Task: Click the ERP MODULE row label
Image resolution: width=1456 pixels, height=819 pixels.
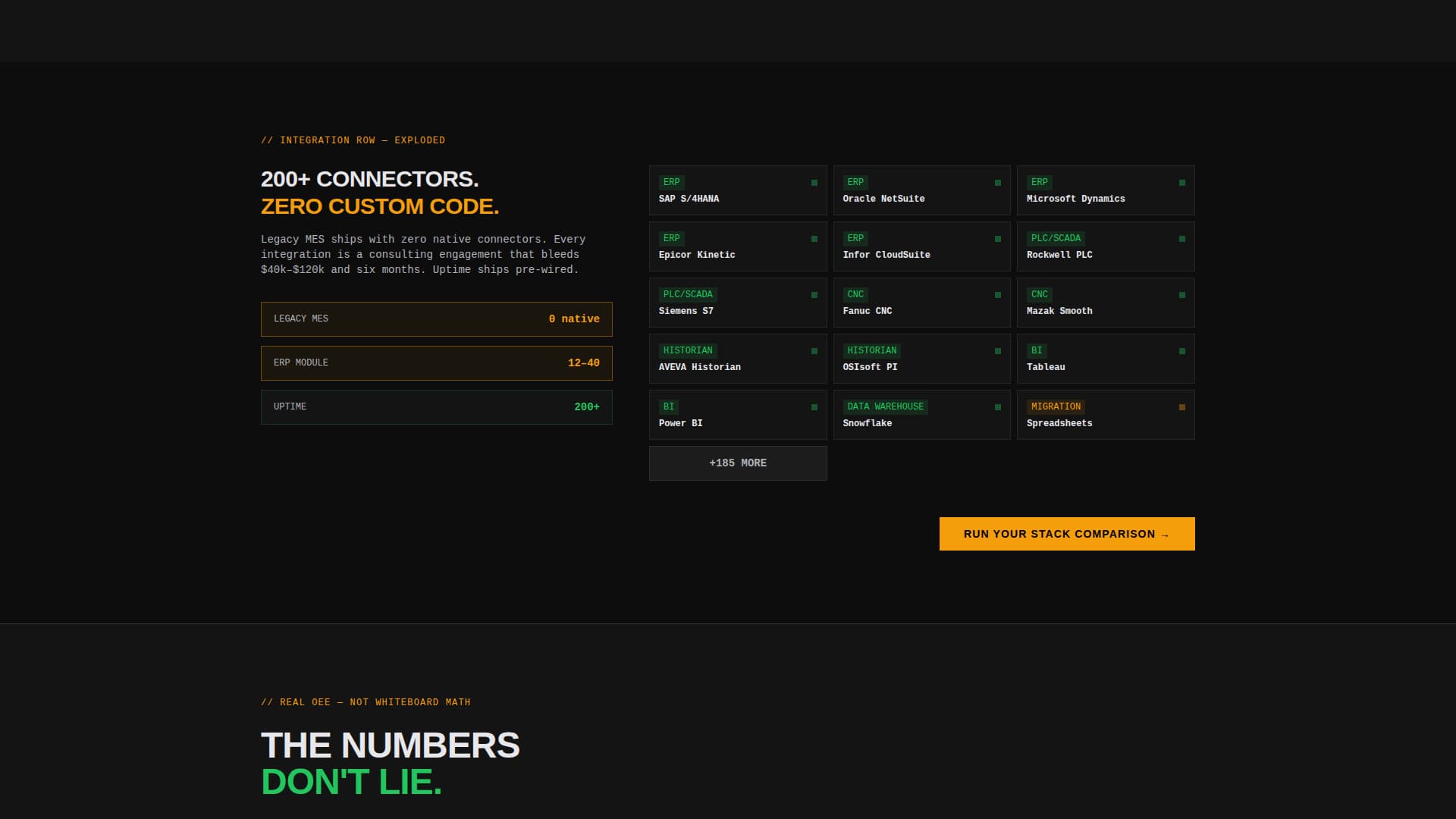Action: click(301, 362)
